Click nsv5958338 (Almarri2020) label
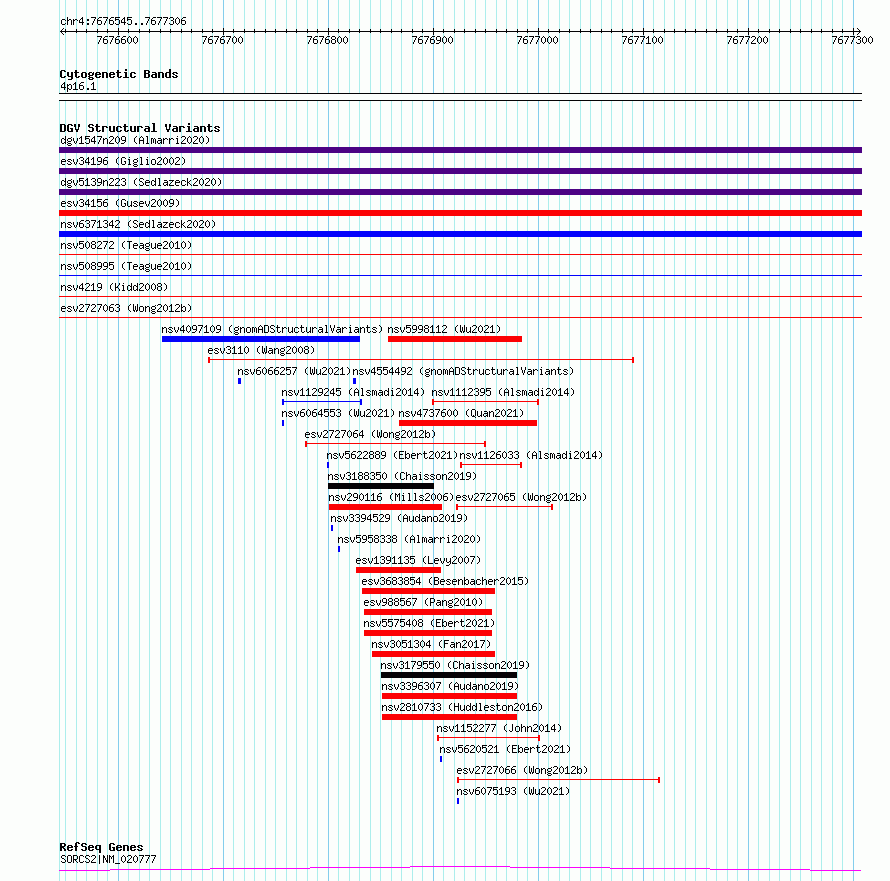The height and width of the screenshot is (881, 890). (x=409, y=539)
